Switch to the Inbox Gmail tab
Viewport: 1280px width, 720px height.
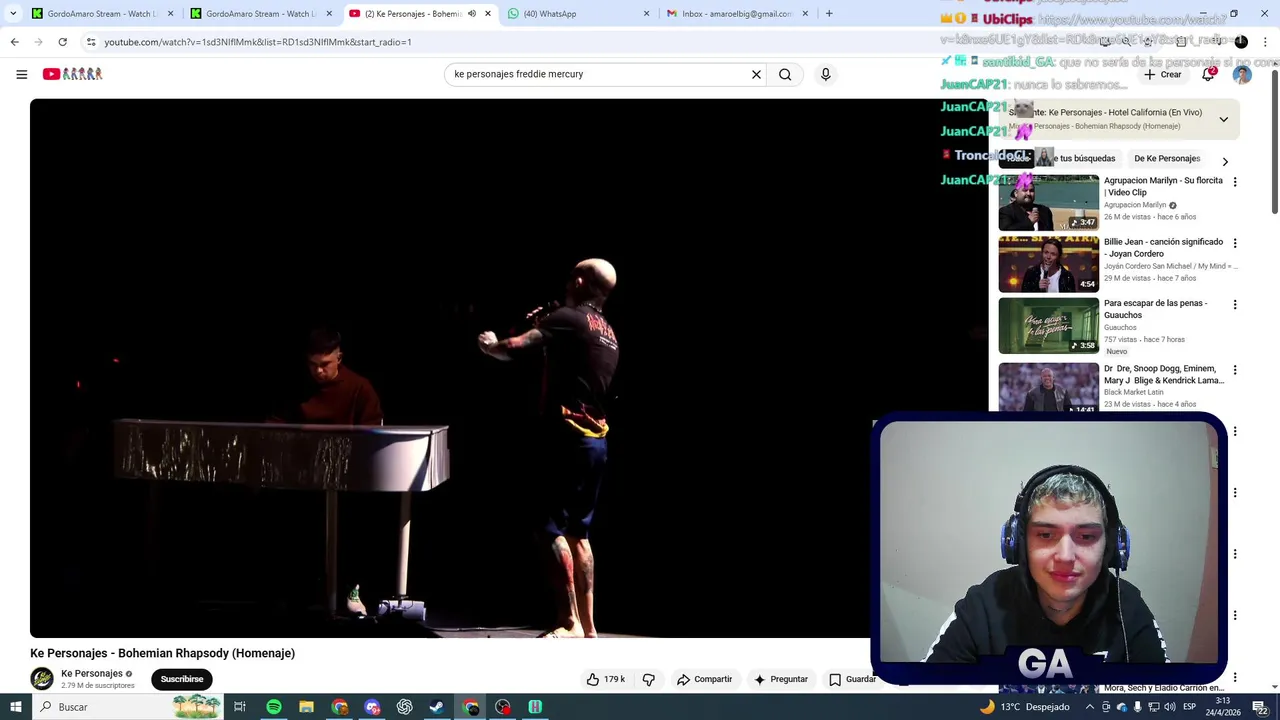(x=738, y=14)
